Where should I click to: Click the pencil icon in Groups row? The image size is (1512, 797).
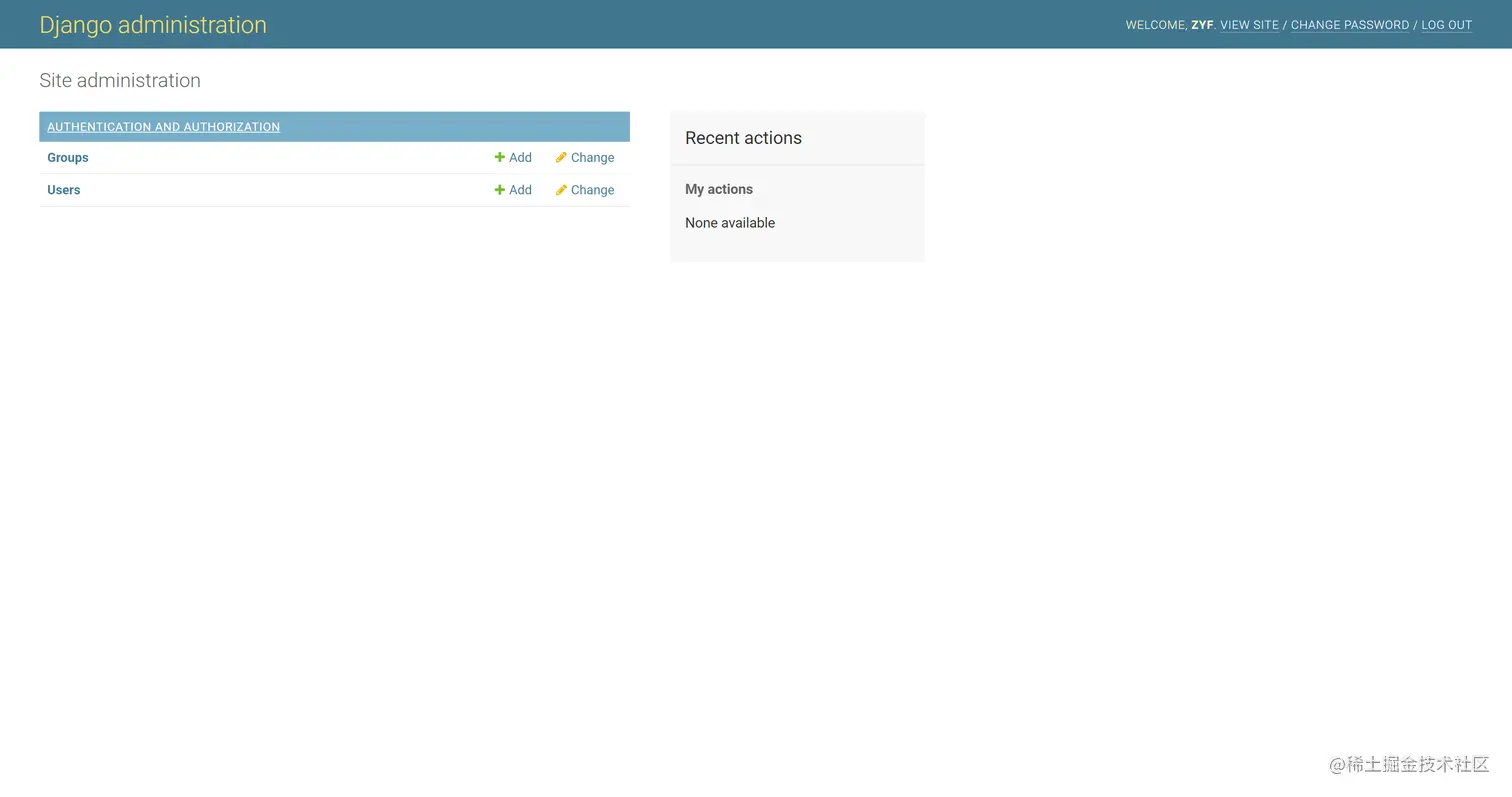(x=561, y=157)
